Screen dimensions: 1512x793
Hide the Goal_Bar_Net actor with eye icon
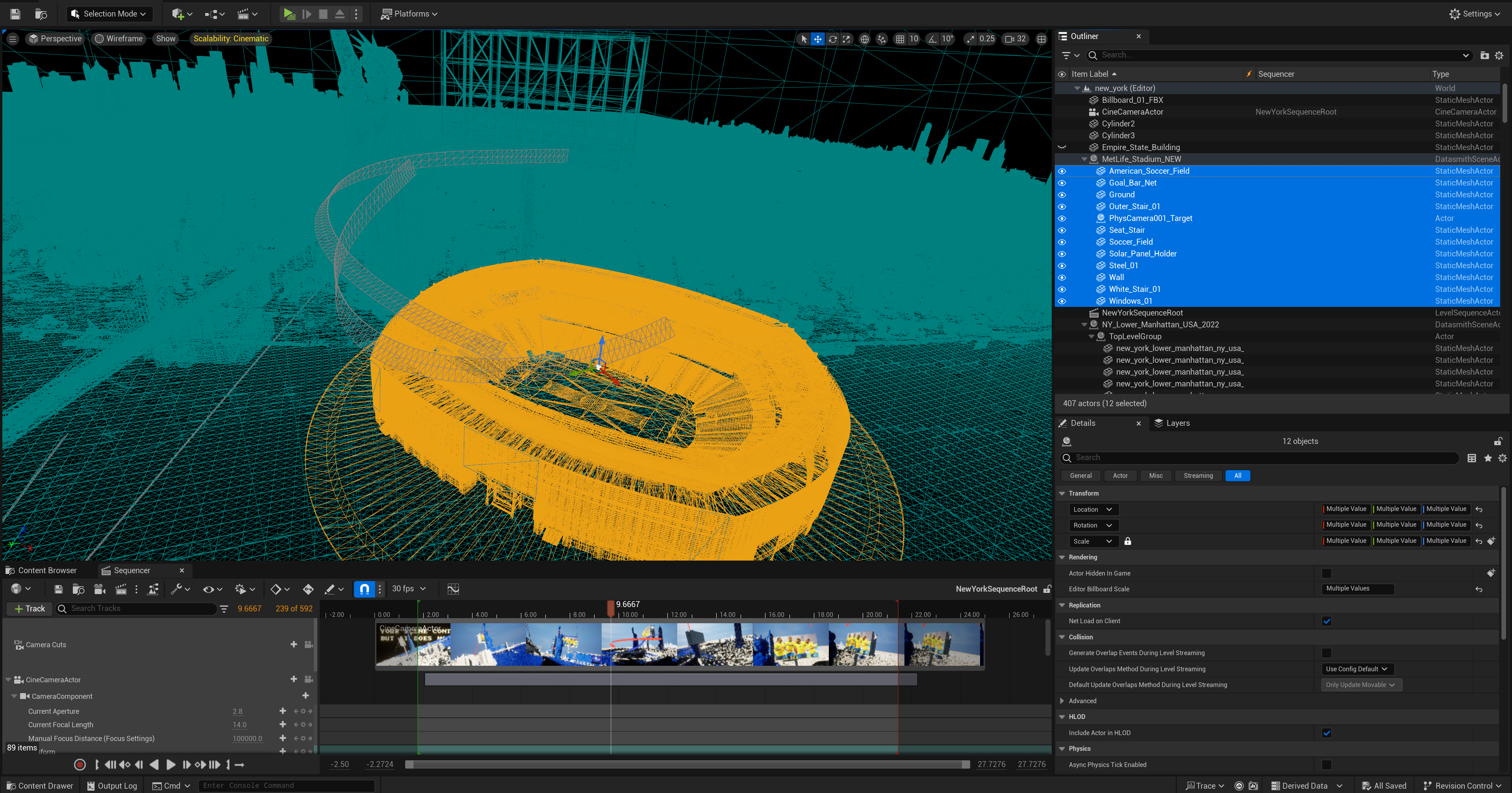[1062, 183]
